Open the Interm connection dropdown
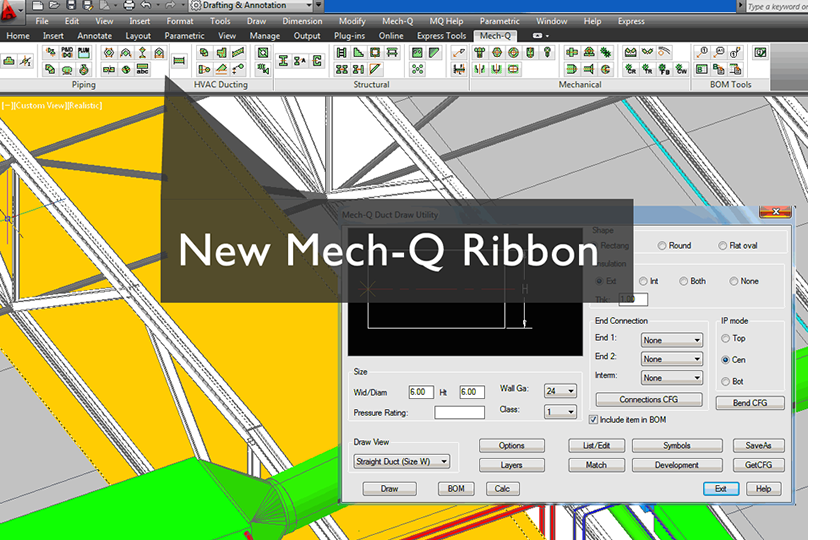The width and height of the screenshot is (840, 540). coord(671,378)
